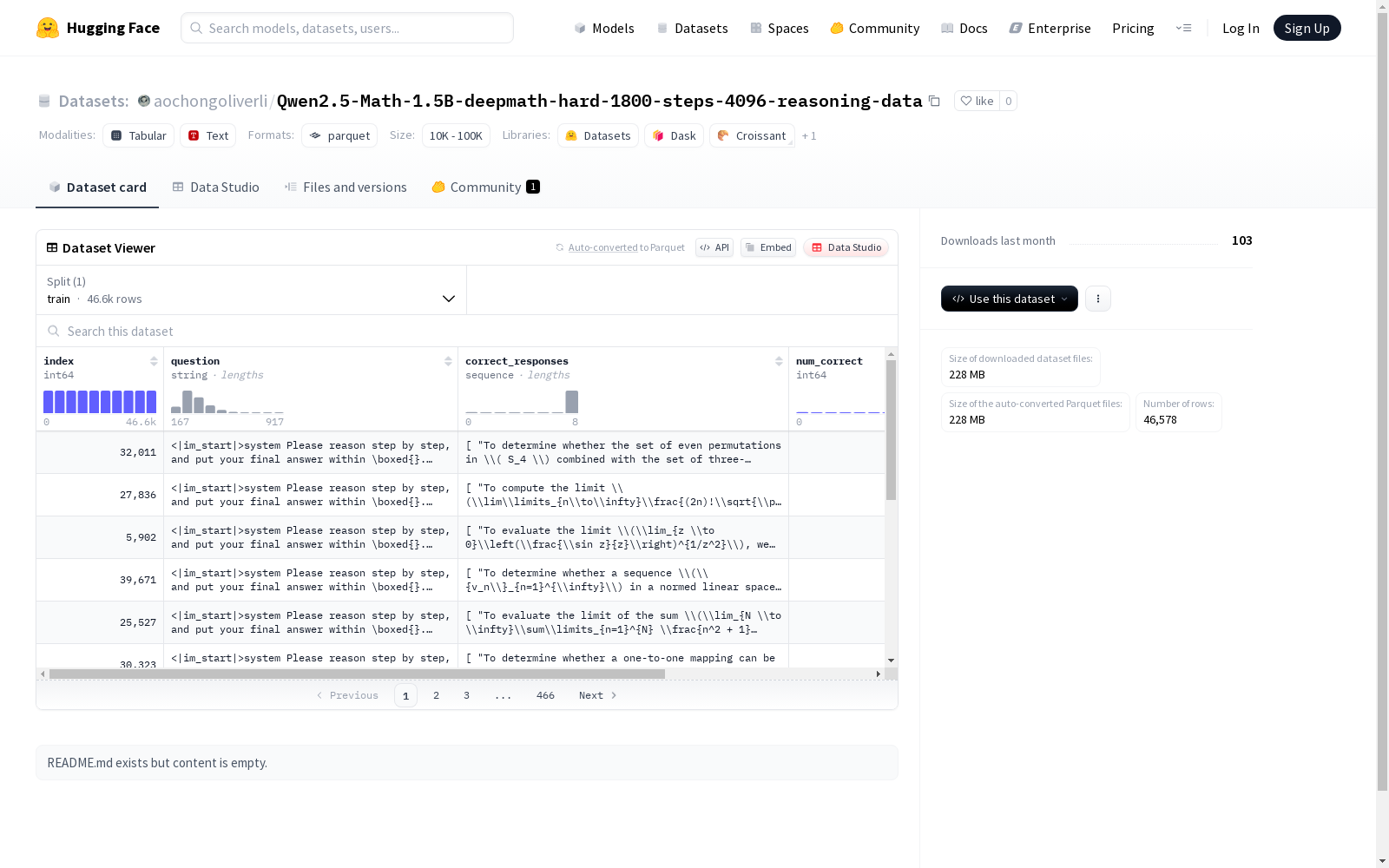This screenshot has height=868, width=1389.
Task: Open the Split train dropdown
Action: (x=252, y=290)
